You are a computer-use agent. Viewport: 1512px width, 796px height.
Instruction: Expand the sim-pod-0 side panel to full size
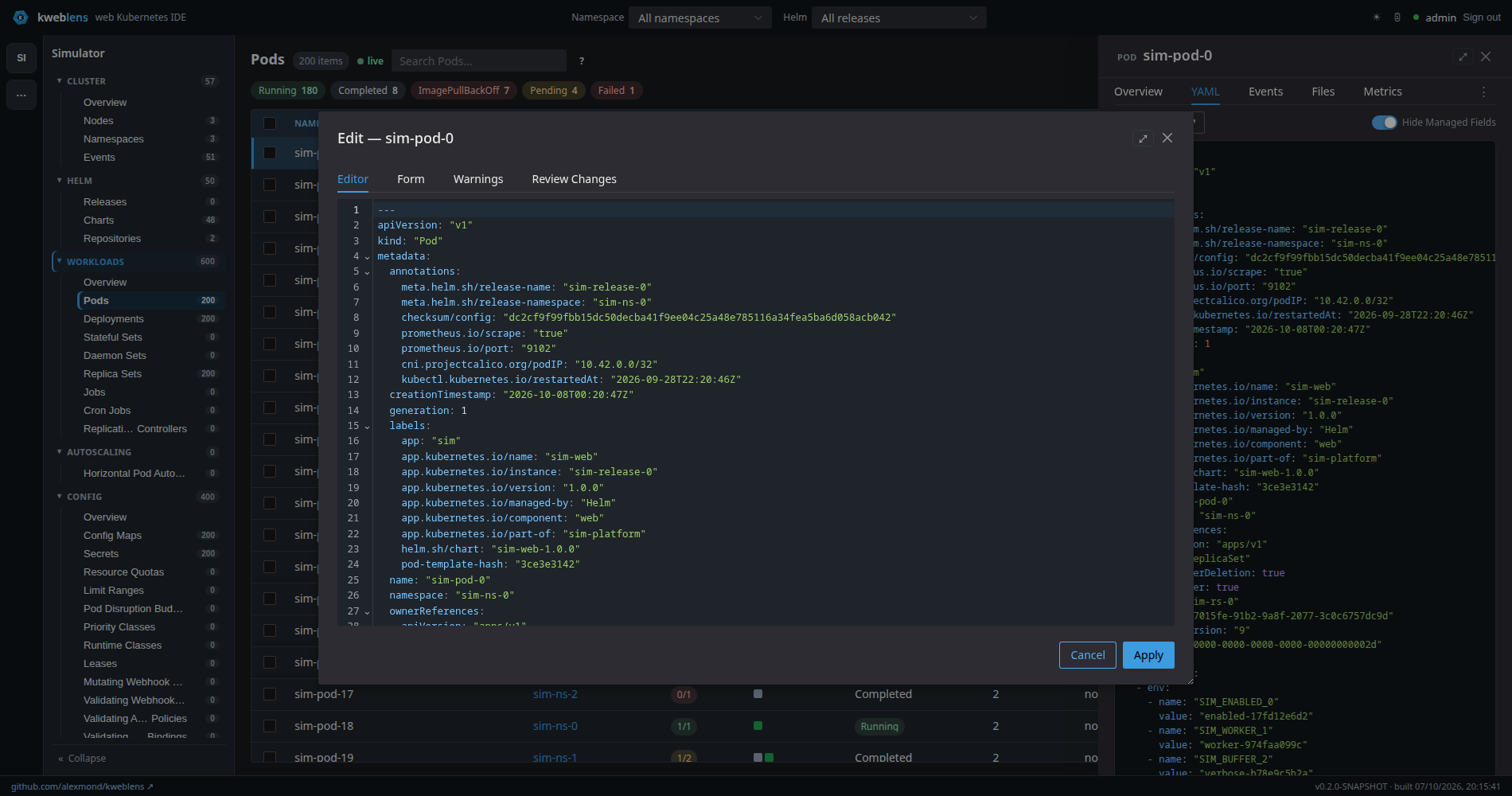(1463, 57)
